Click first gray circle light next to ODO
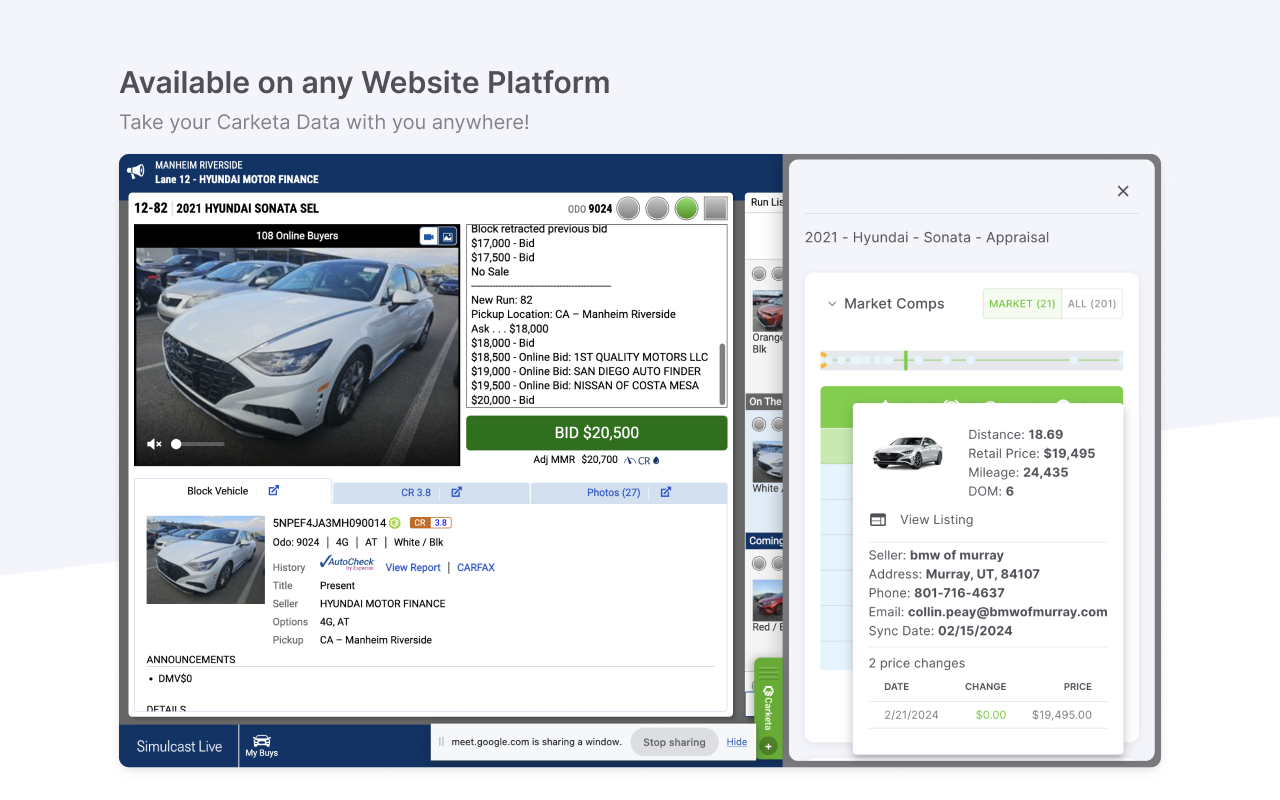1280x800 pixels. (628, 208)
